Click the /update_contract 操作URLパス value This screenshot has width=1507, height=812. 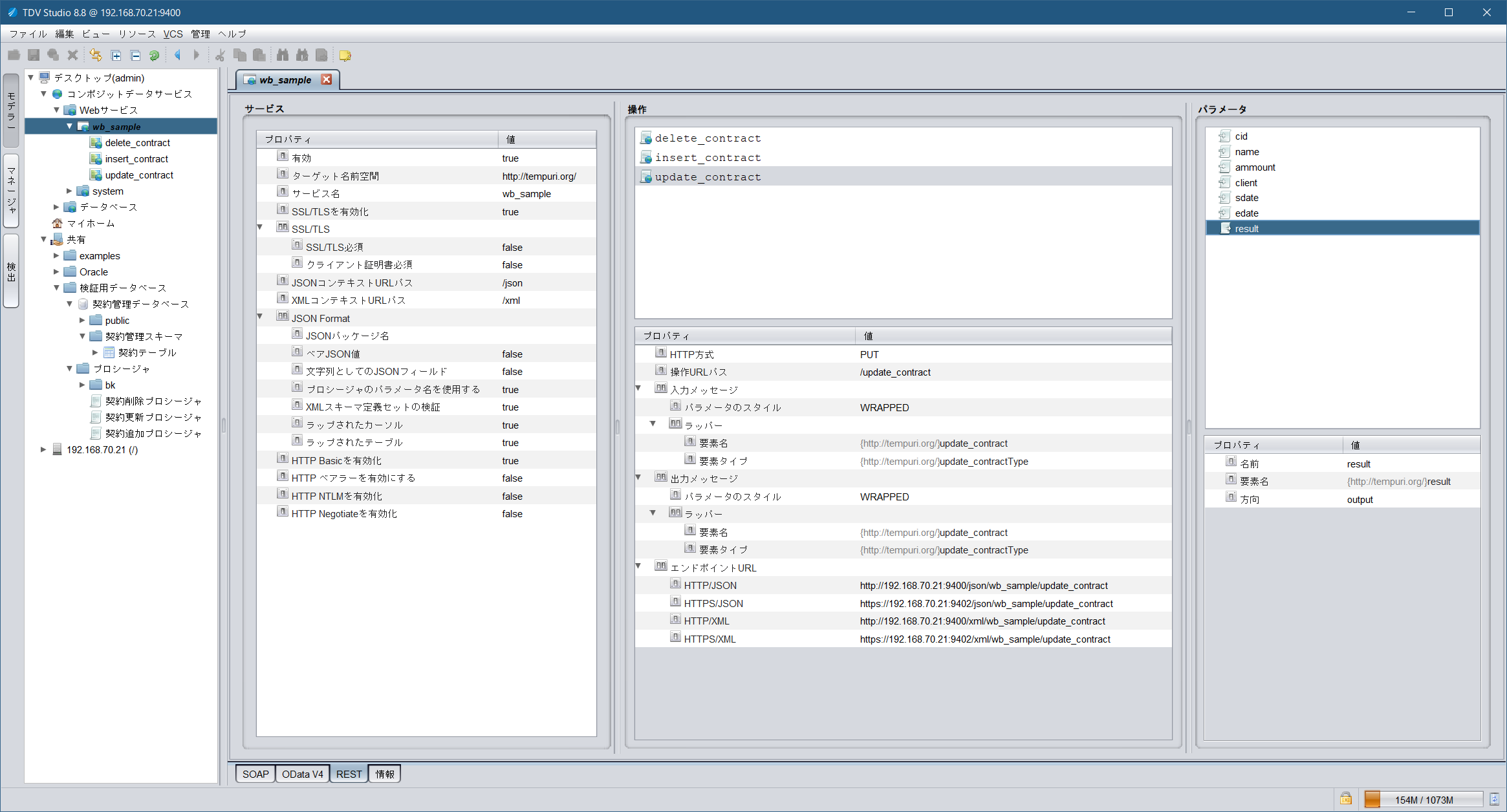[895, 372]
